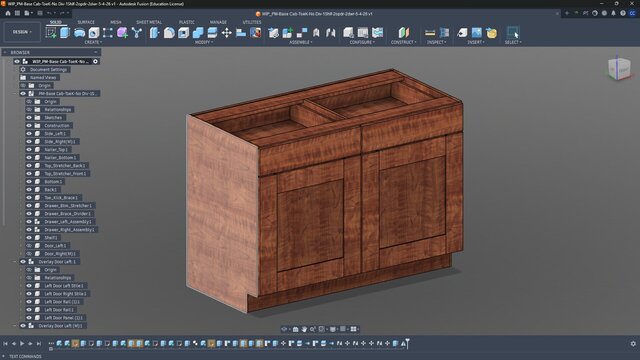640x360 pixels.
Task: Open the Text Commands bar
Action: (x=25, y=356)
